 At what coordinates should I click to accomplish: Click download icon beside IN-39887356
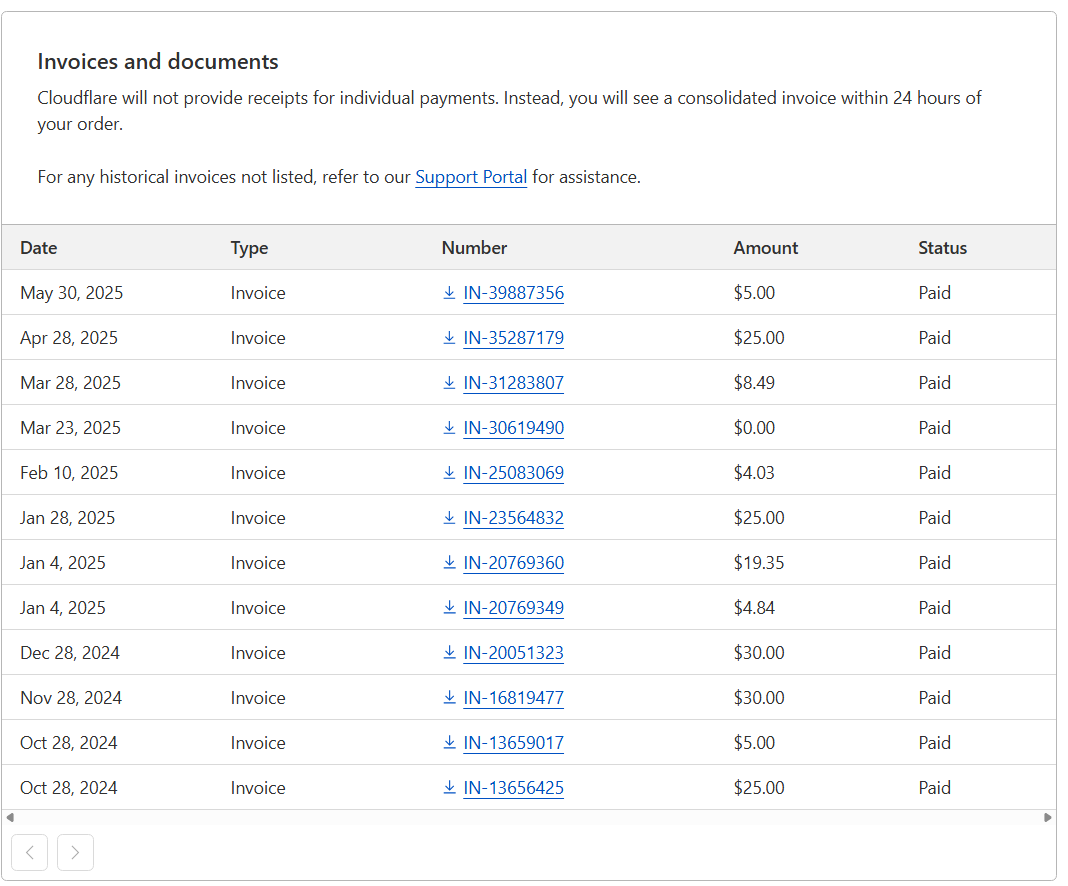pyautogui.click(x=449, y=293)
